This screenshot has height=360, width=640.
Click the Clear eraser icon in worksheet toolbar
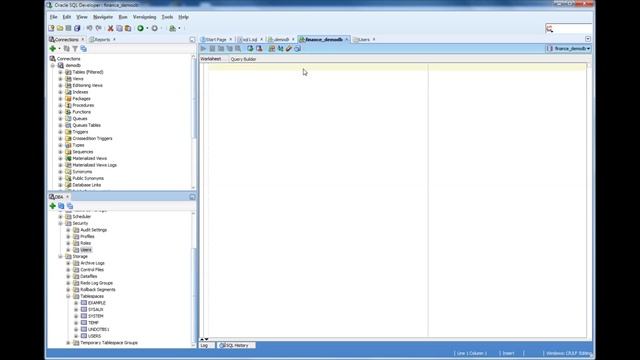click(x=289, y=49)
